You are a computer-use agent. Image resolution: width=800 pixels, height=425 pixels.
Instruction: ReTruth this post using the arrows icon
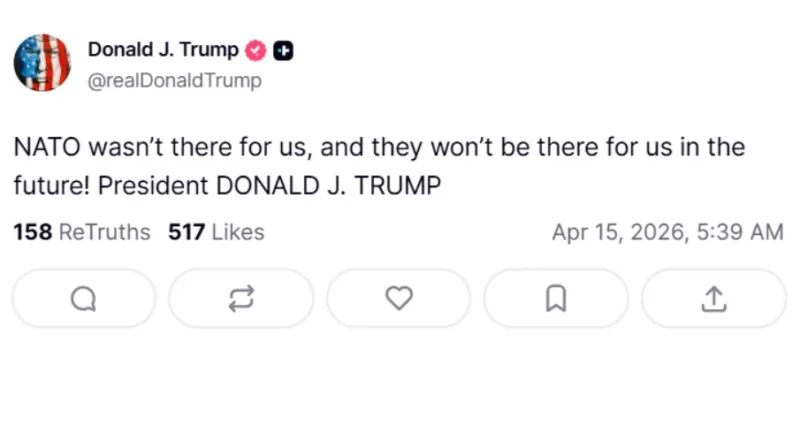point(241,298)
